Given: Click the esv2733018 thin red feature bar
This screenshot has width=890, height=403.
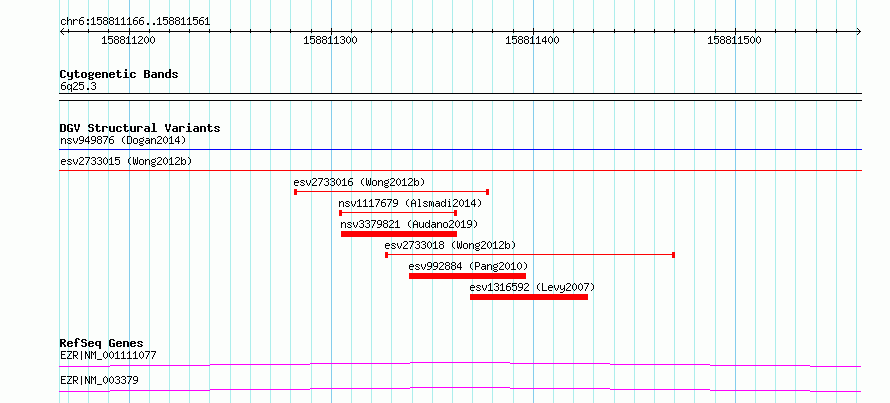Looking at the screenshot, I should [530, 255].
